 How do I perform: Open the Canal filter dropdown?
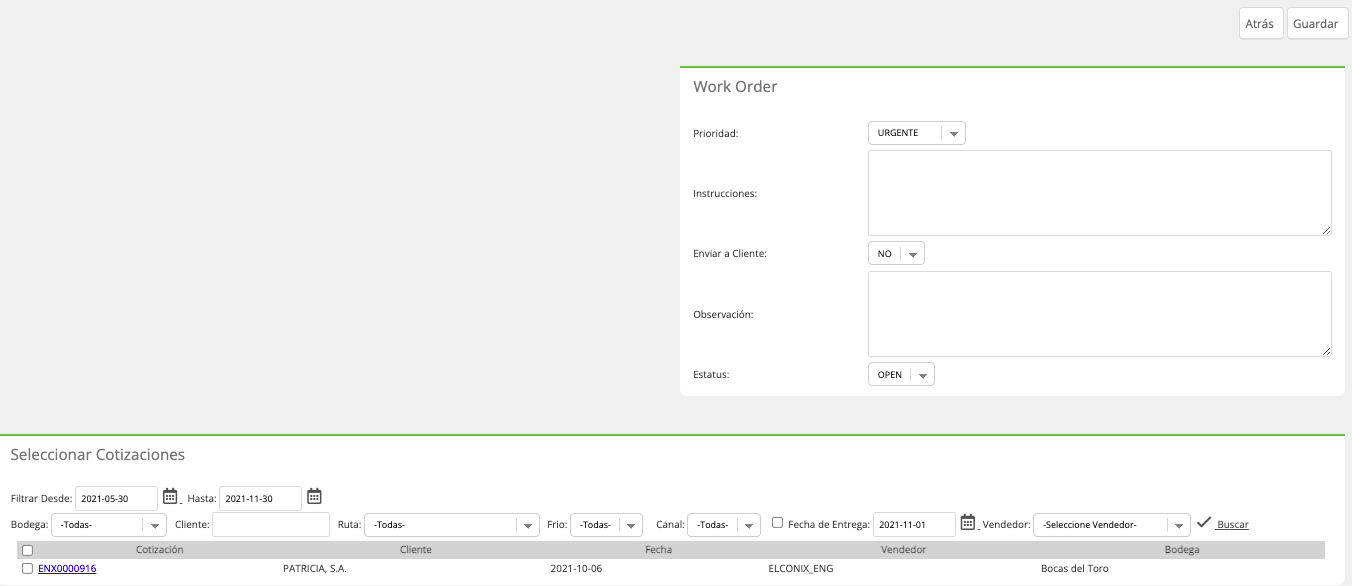(x=724, y=525)
